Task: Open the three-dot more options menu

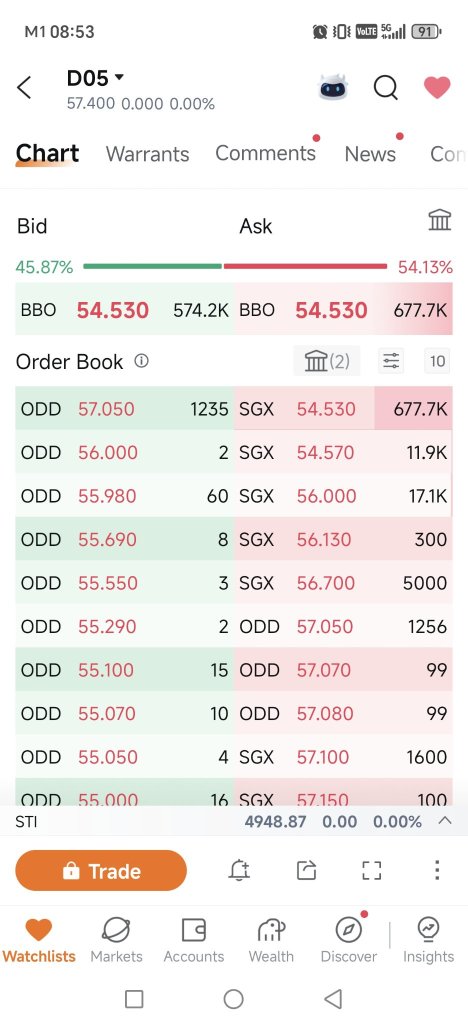Action: coord(437,870)
